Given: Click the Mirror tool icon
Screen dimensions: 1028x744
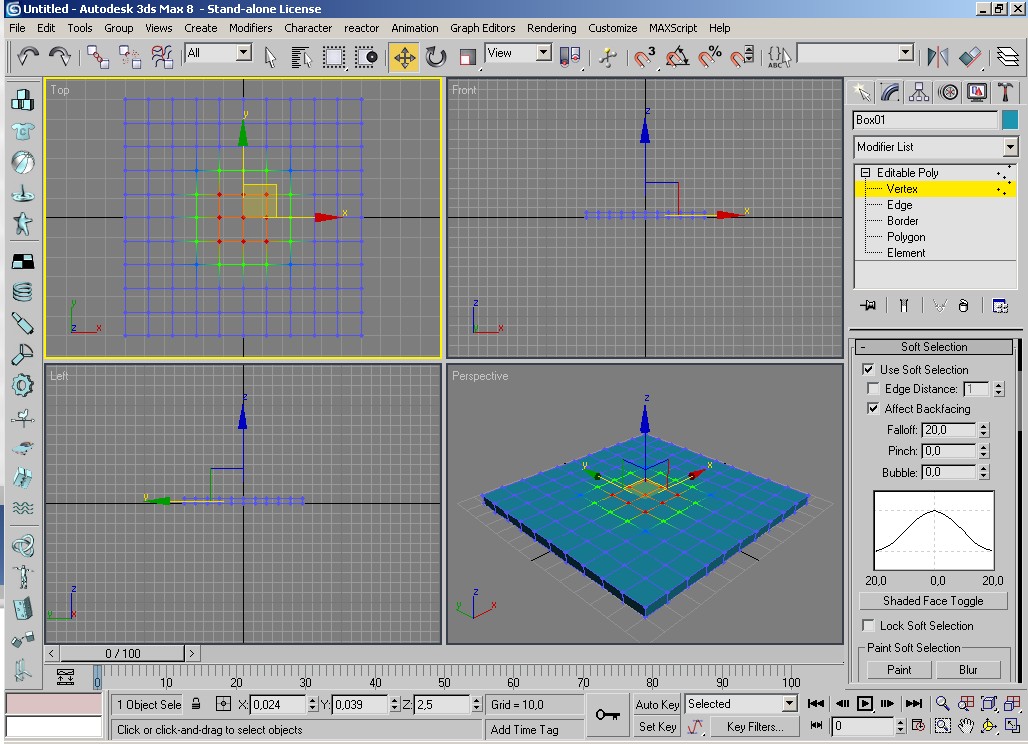Looking at the screenshot, I should pyautogui.click(x=938, y=57).
